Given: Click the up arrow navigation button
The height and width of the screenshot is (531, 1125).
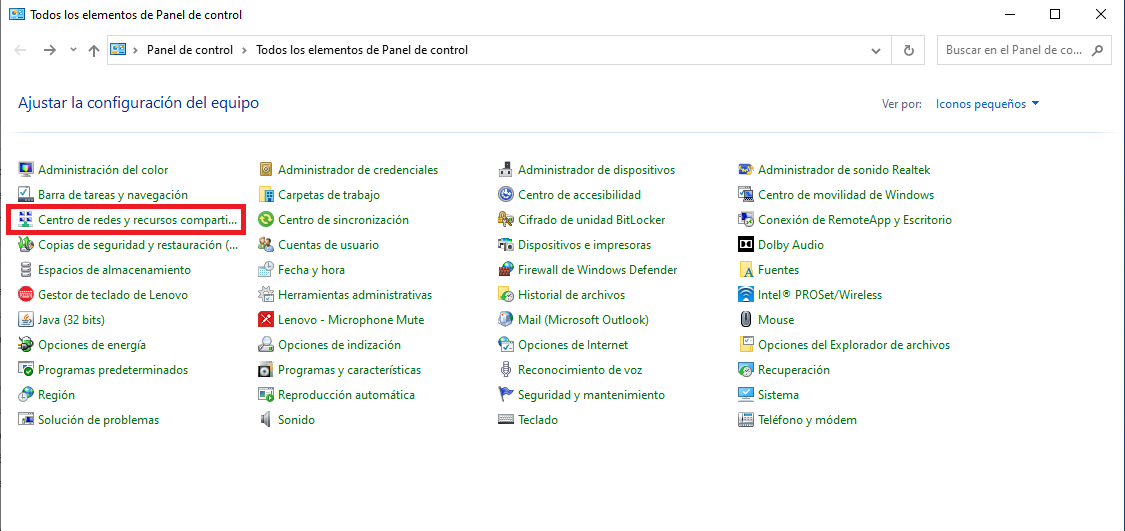Looking at the screenshot, I should pyautogui.click(x=93, y=50).
